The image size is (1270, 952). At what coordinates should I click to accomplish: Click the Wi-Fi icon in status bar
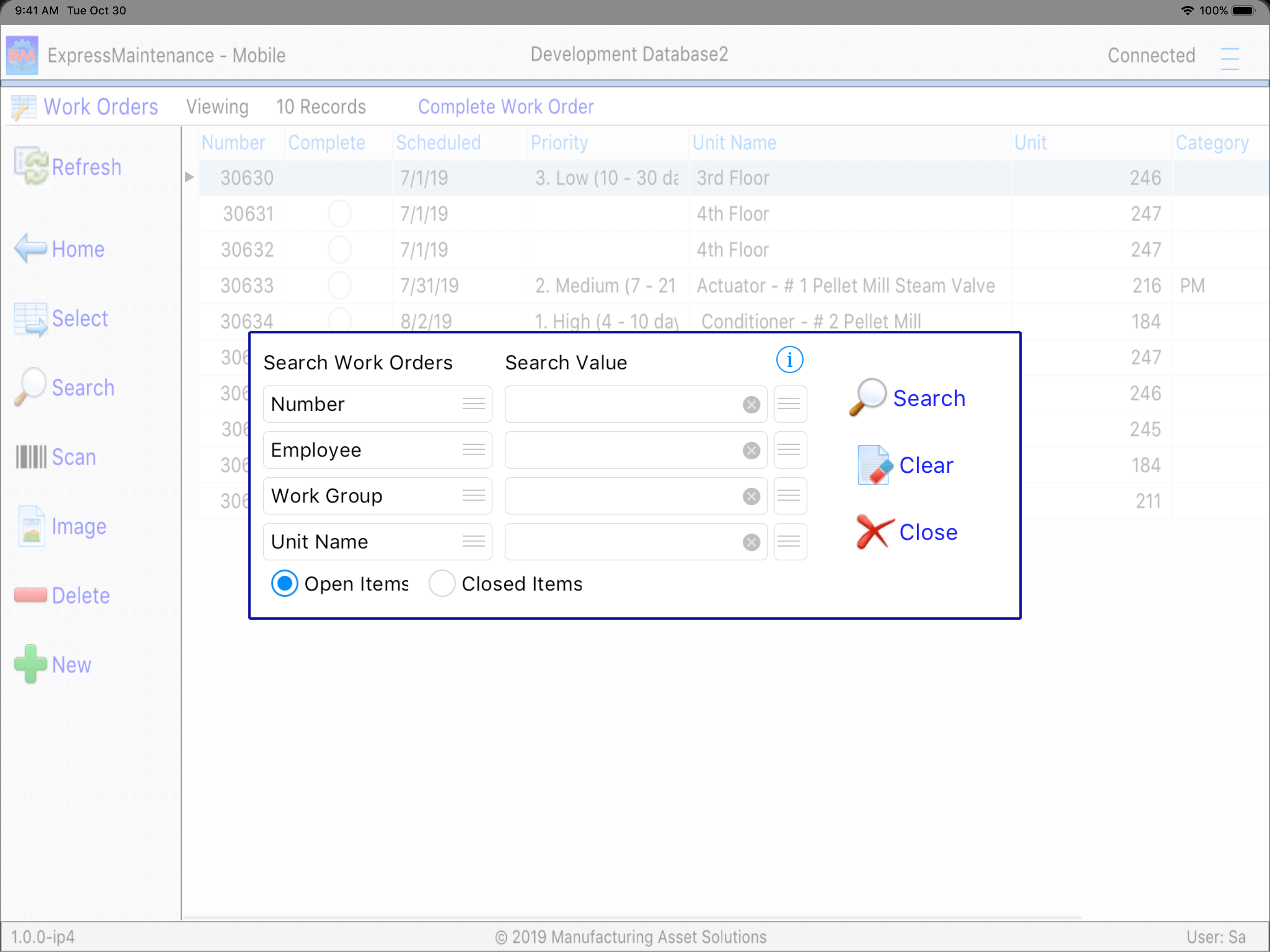1187,11
